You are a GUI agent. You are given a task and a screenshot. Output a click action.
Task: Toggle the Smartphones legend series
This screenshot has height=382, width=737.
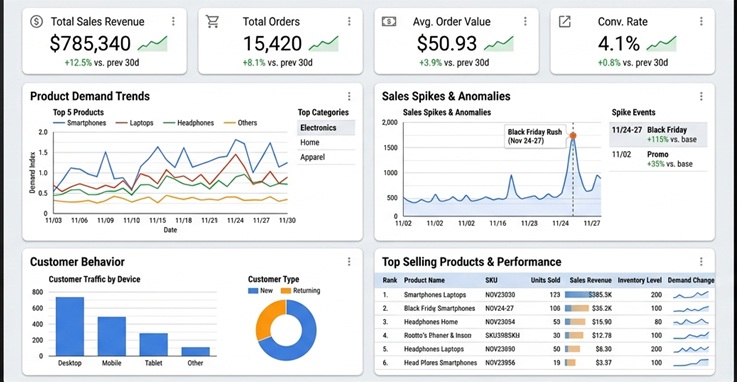pos(79,123)
